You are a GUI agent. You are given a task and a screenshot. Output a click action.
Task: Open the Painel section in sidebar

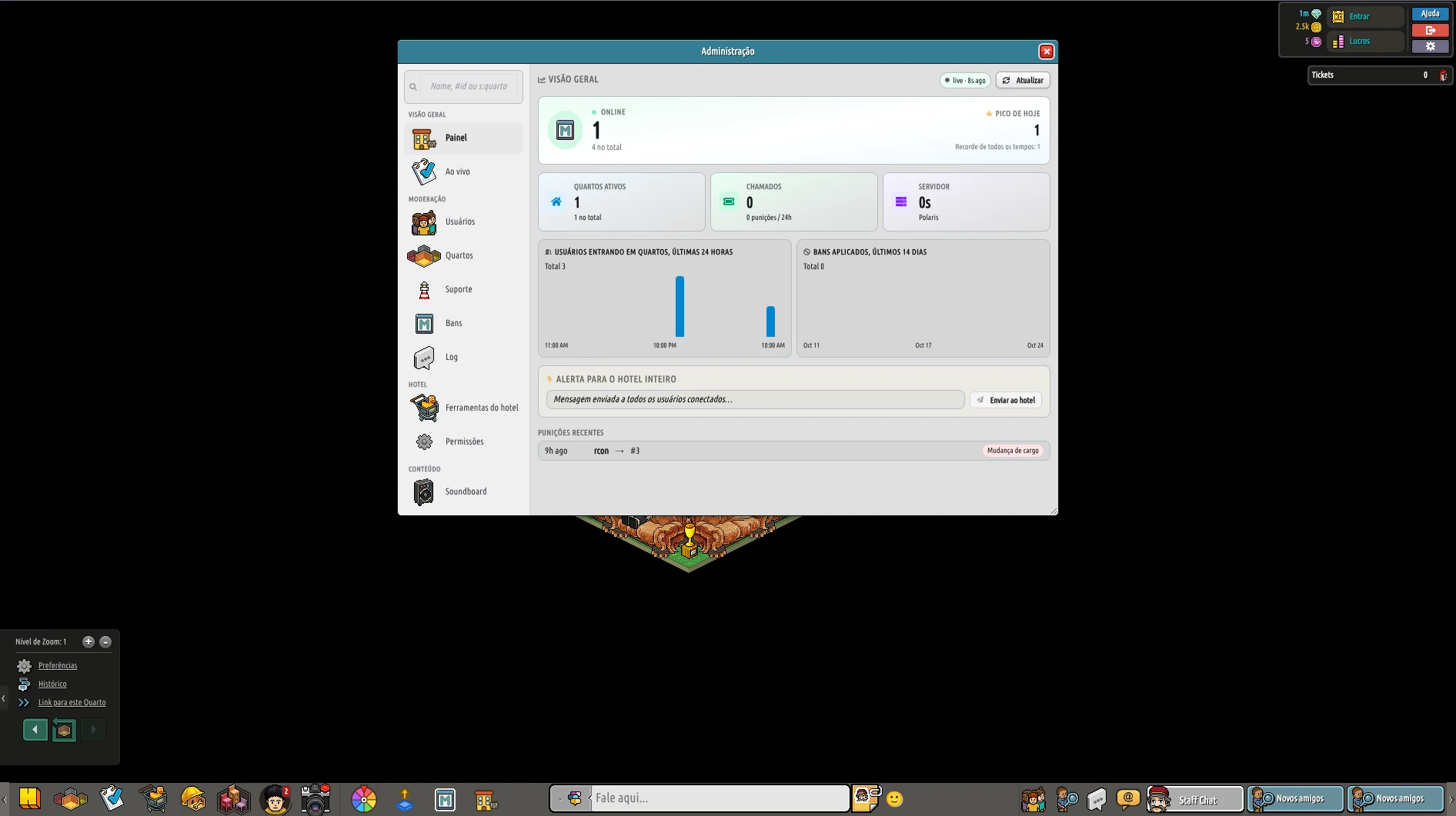click(x=463, y=138)
